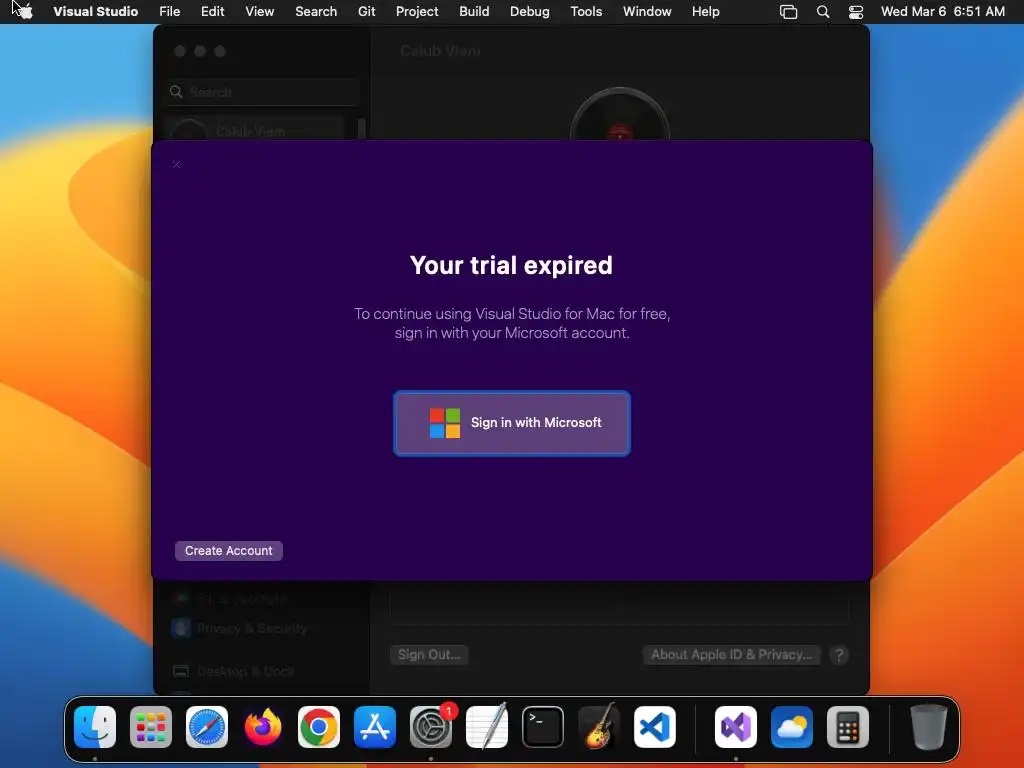
Task: Open the File menu
Action: (x=170, y=11)
